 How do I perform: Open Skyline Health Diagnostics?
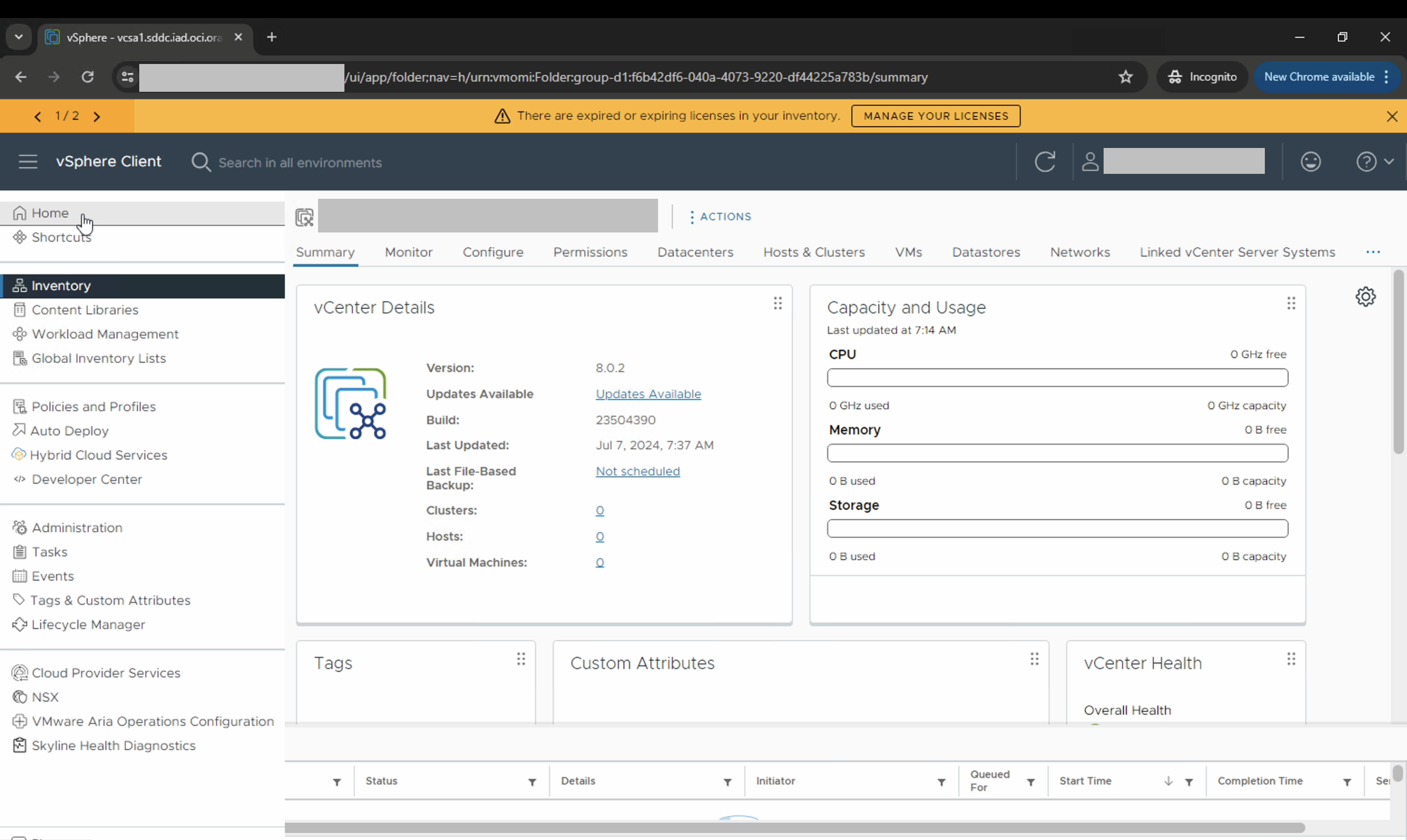(x=113, y=745)
